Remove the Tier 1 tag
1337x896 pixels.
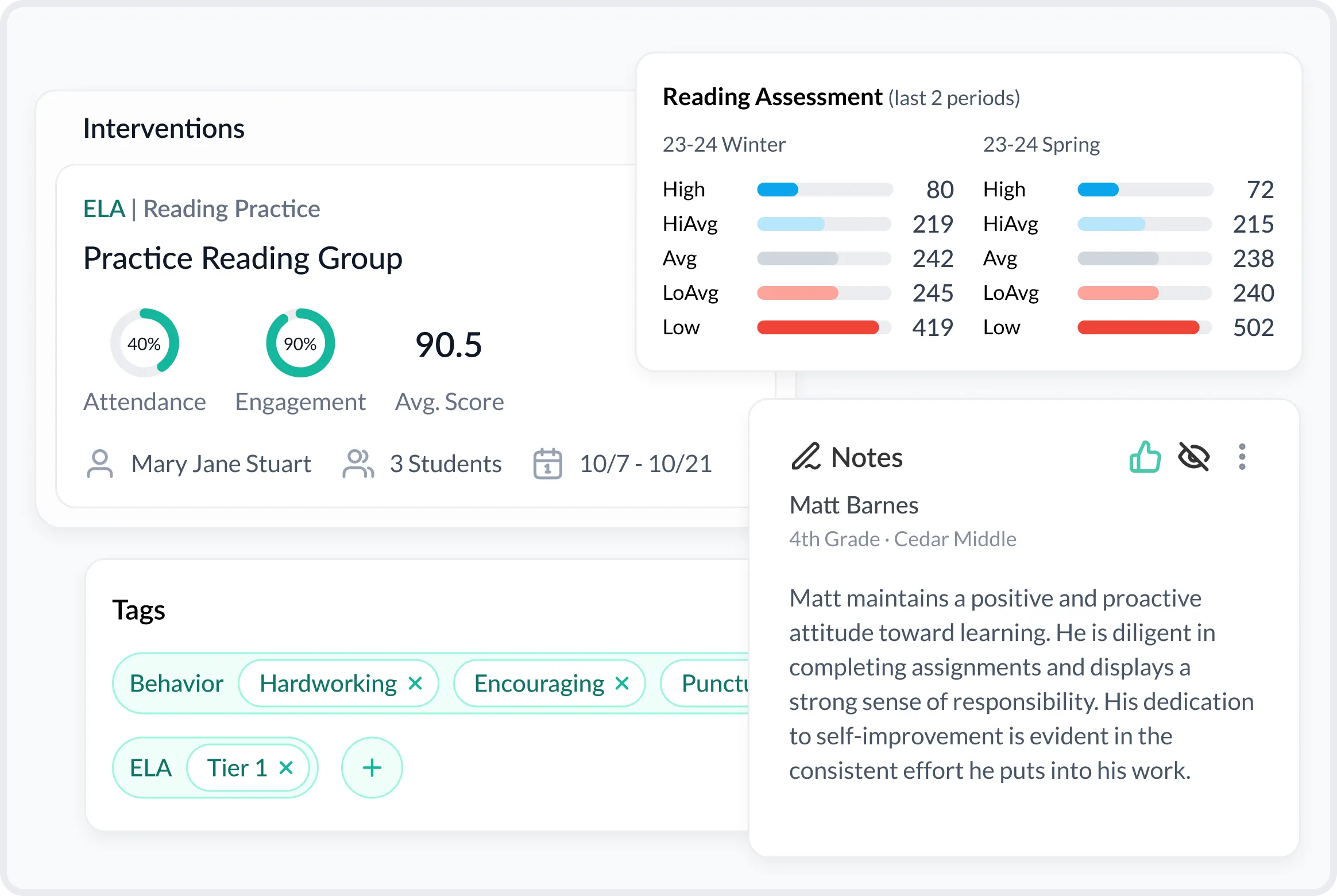[286, 768]
